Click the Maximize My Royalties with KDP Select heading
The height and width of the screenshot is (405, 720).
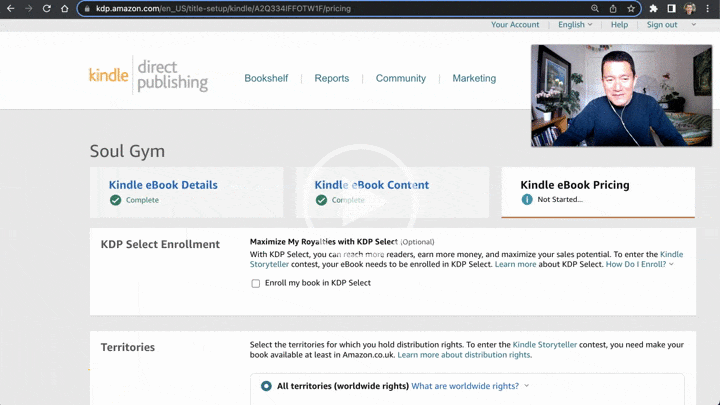[x=324, y=242]
